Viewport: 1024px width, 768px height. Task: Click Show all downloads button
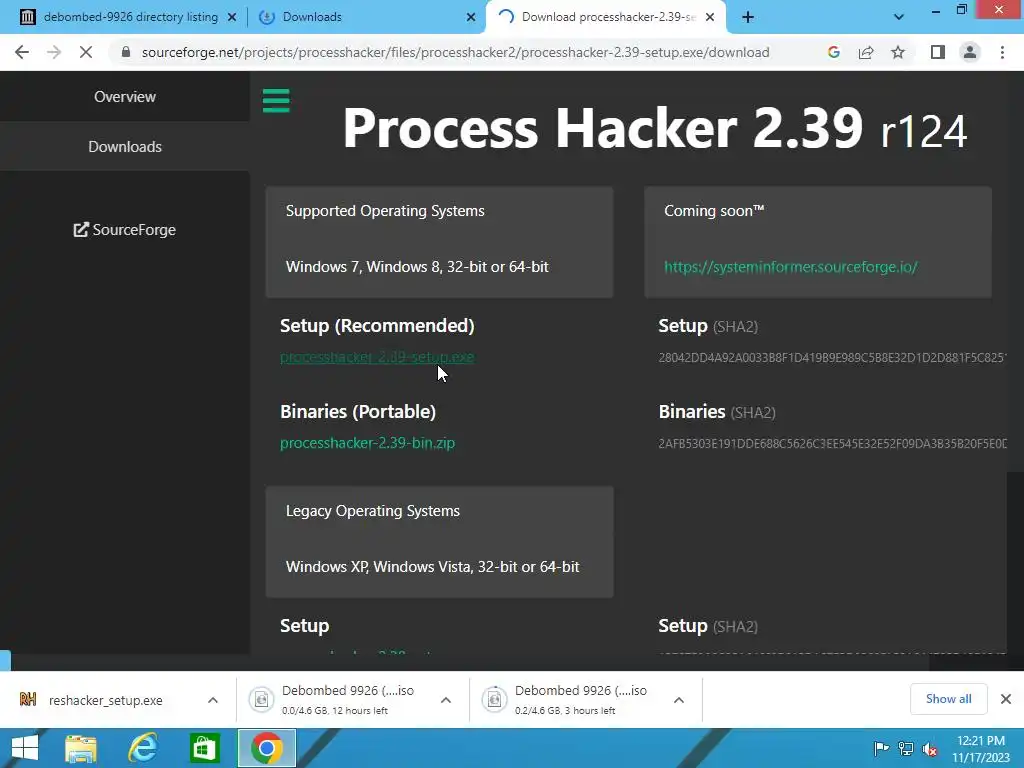[x=948, y=699]
